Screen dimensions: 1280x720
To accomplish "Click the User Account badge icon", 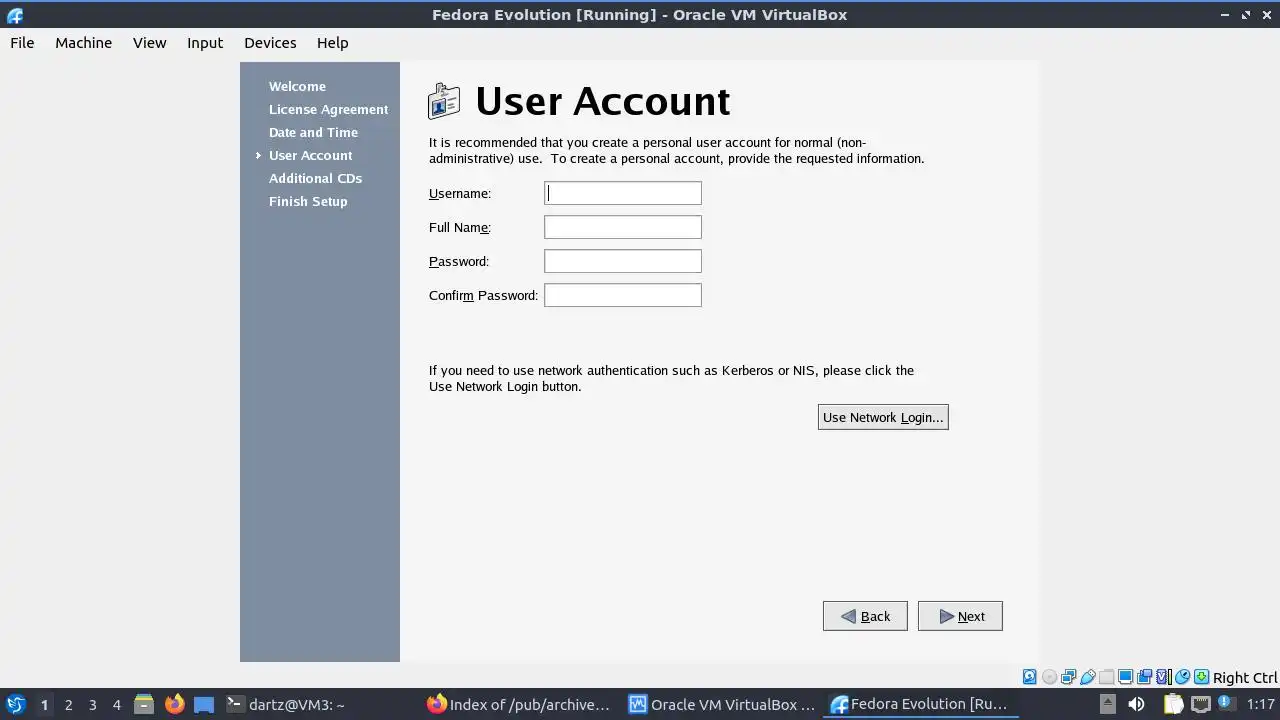I will pyautogui.click(x=444, y=101).
